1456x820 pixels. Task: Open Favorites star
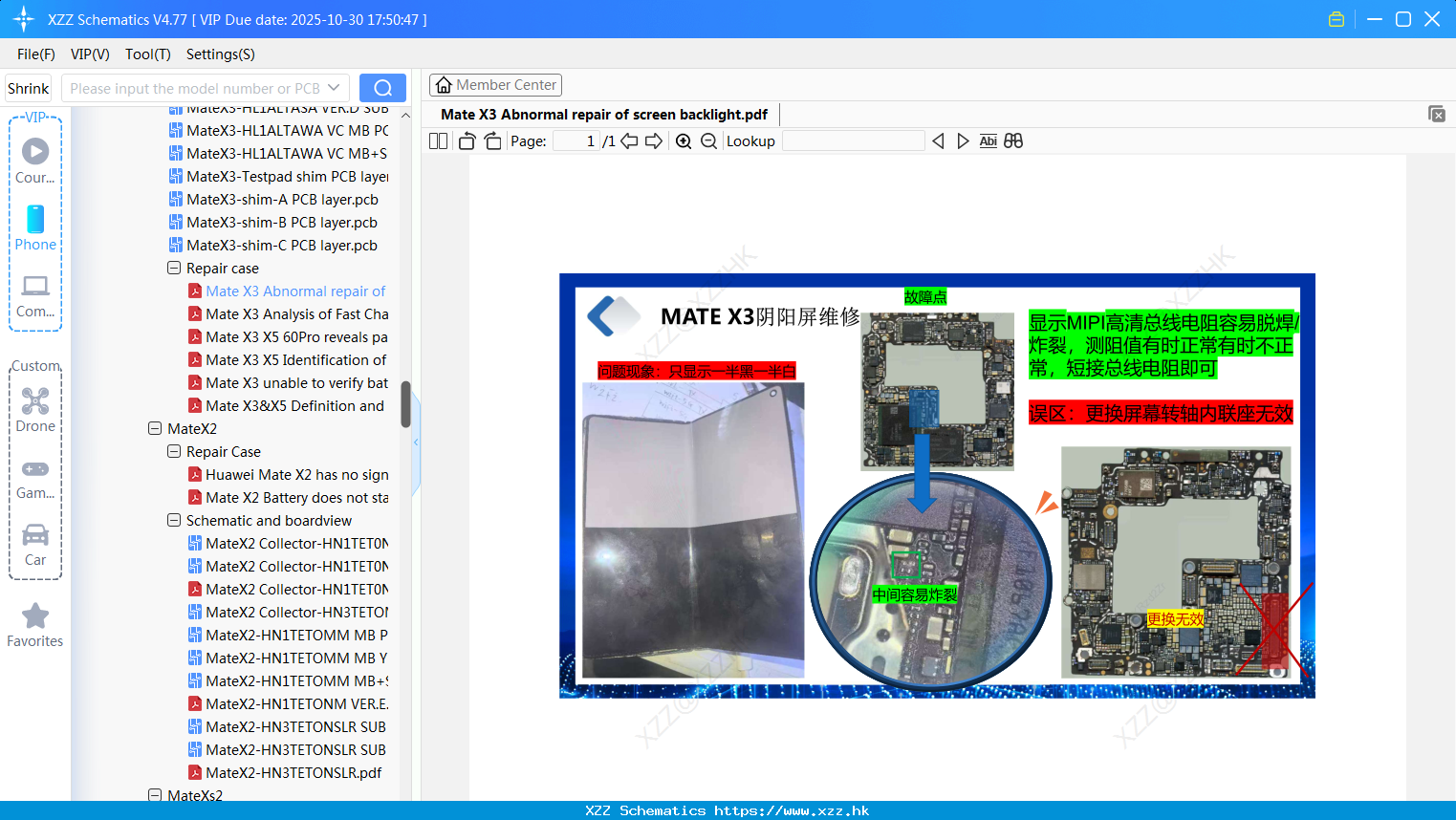click(35, 625)
